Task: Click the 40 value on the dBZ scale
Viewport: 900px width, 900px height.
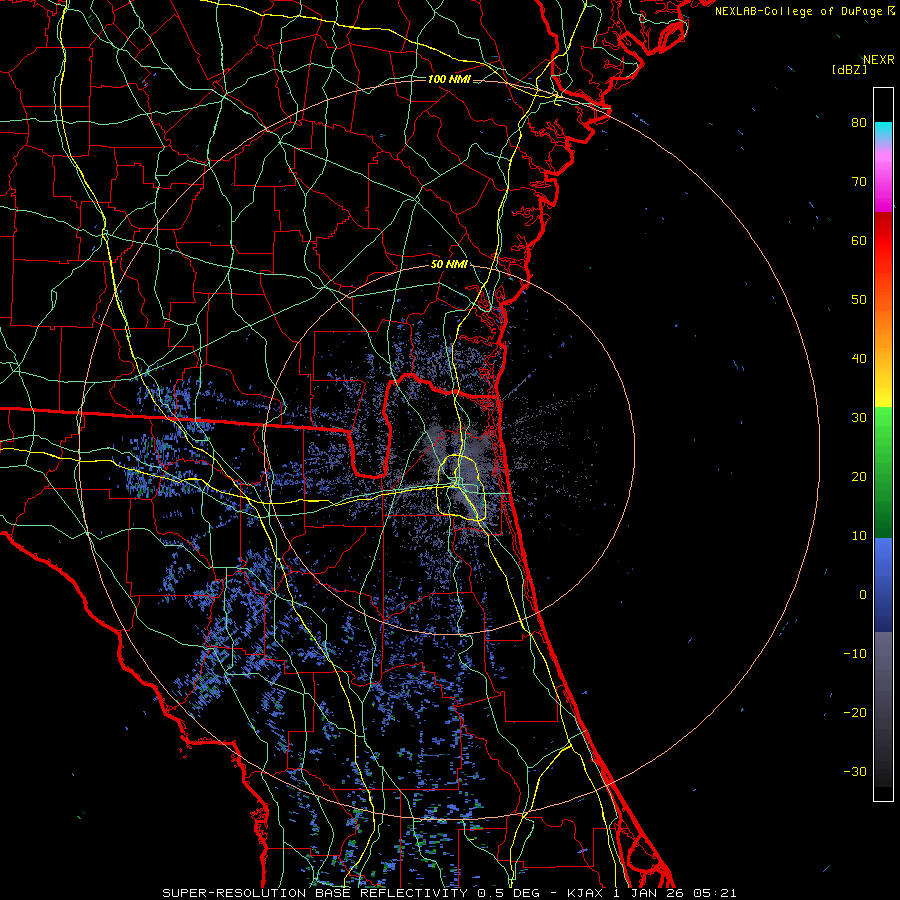Action: coord(859,359)
